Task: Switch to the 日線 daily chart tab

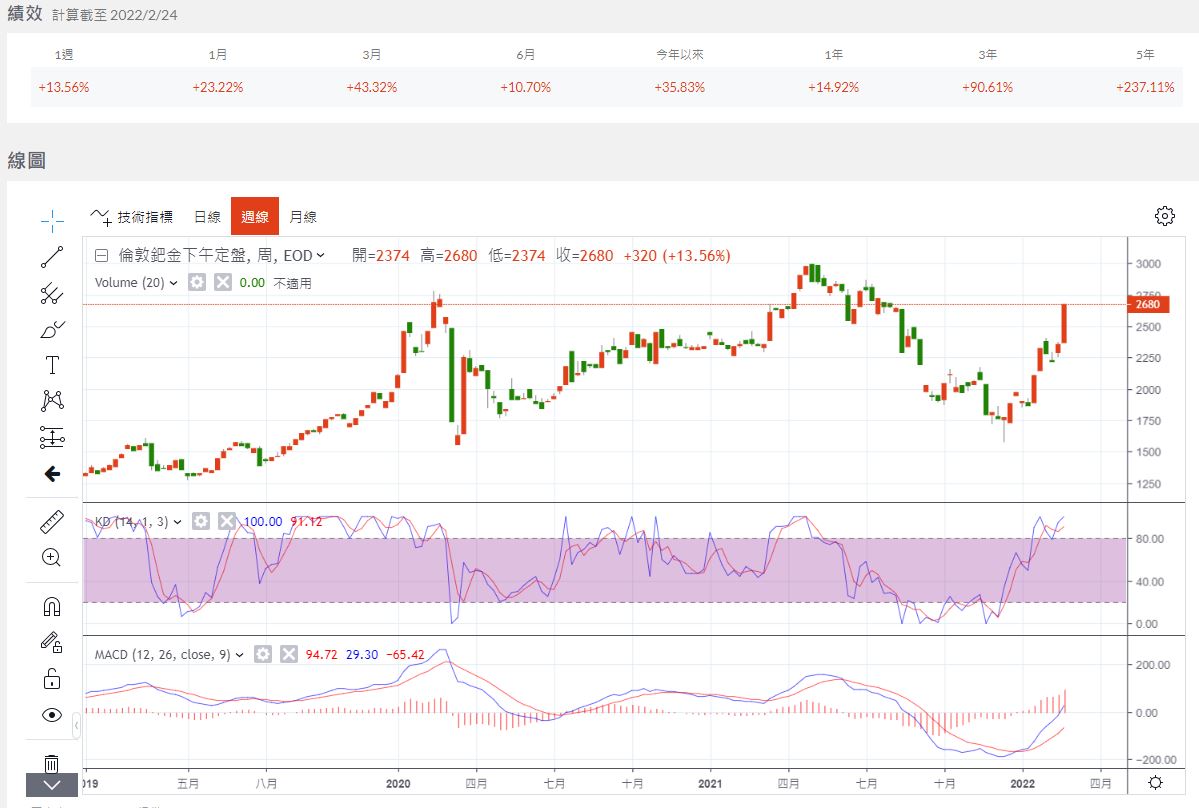Action: tap(207, 216)
